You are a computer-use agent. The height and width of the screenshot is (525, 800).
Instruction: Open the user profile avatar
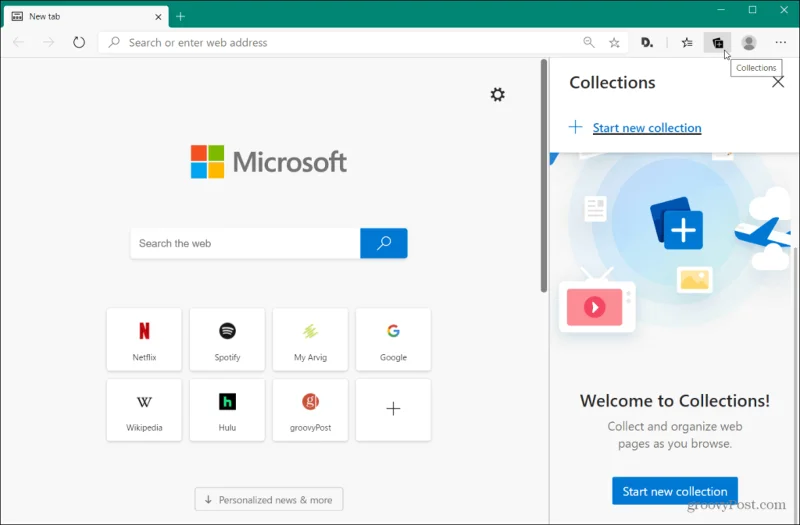pyautogui.click(x=749, y=43)
